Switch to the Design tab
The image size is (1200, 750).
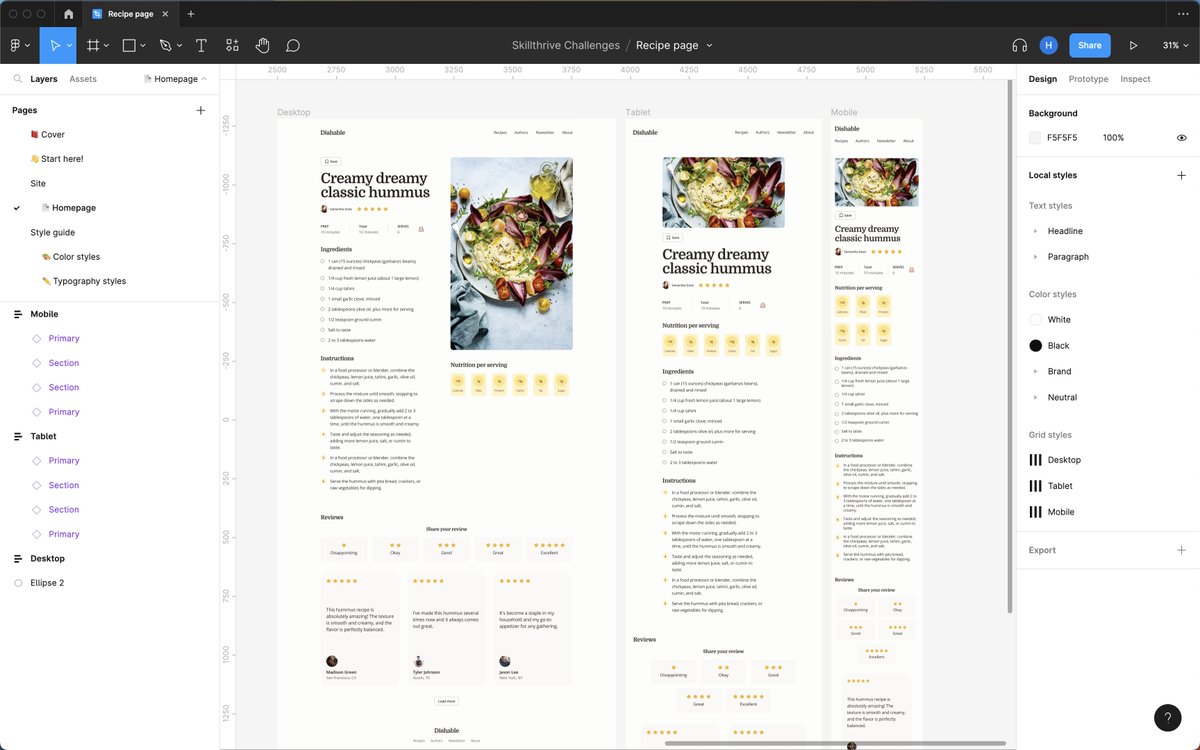coord(1043,79)
